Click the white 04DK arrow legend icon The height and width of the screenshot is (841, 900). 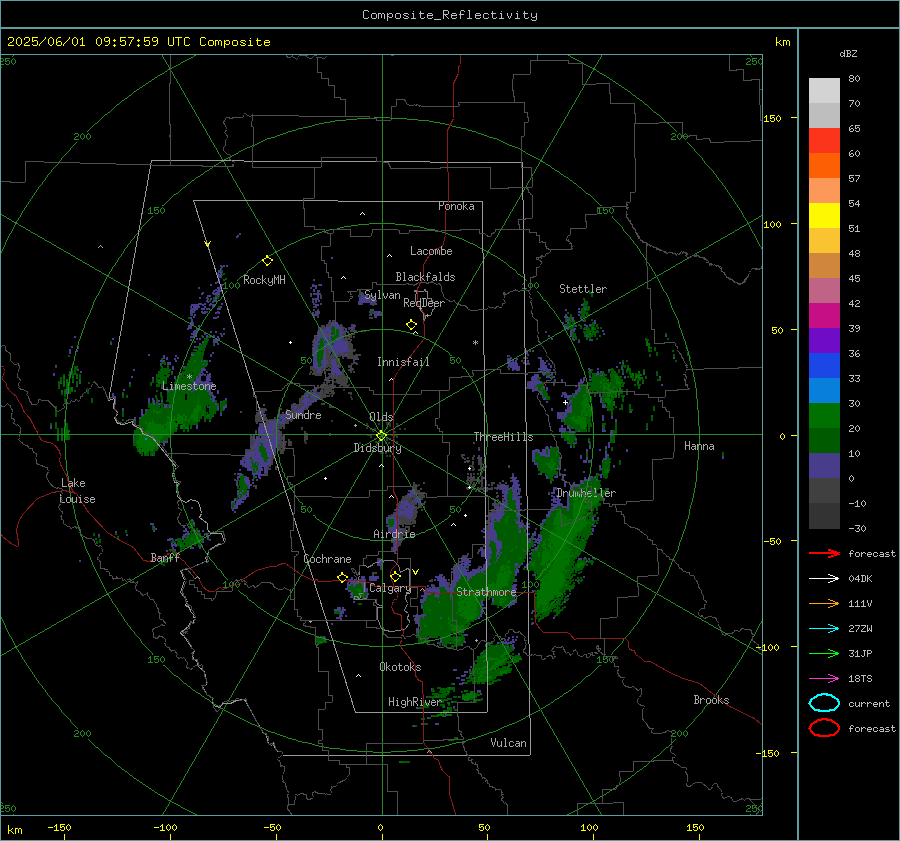[x=824, y=579]
